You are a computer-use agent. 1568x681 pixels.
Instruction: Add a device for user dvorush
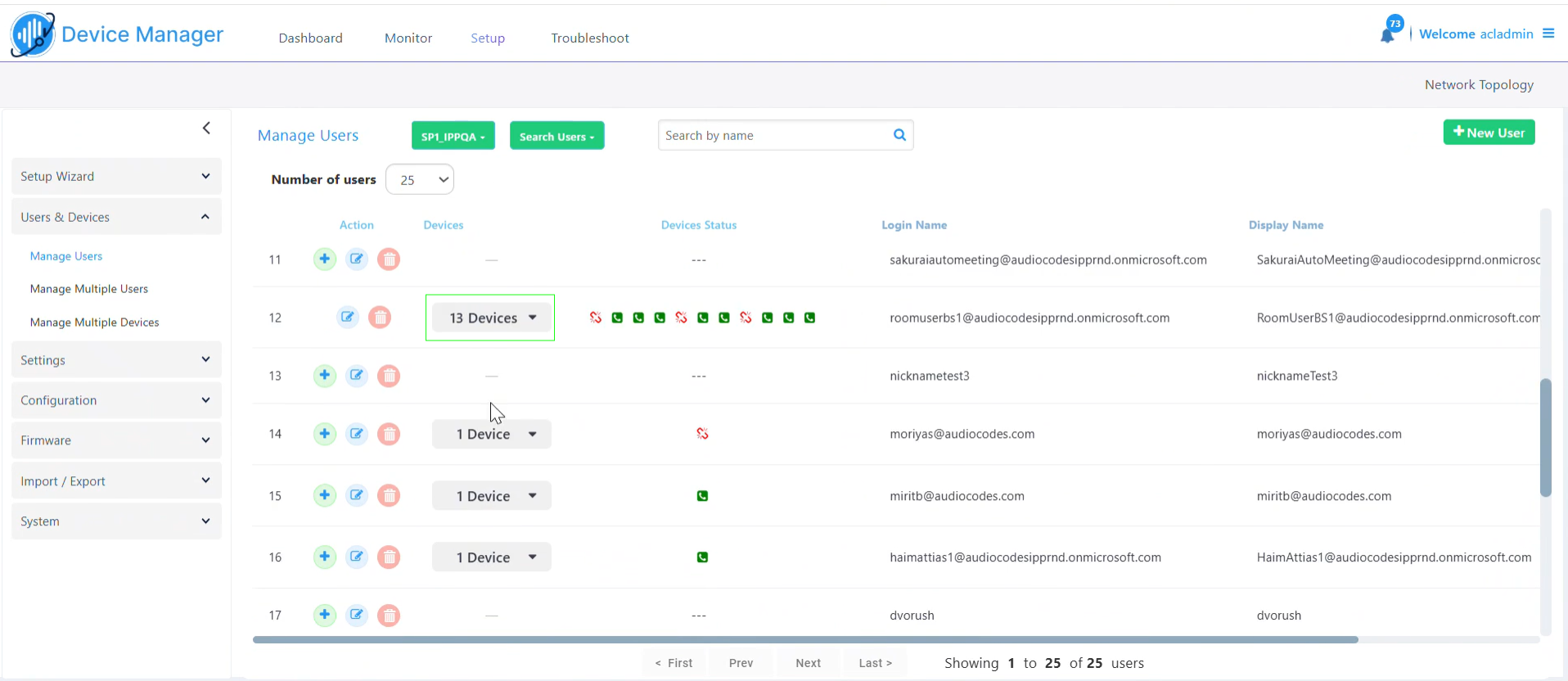325,616
